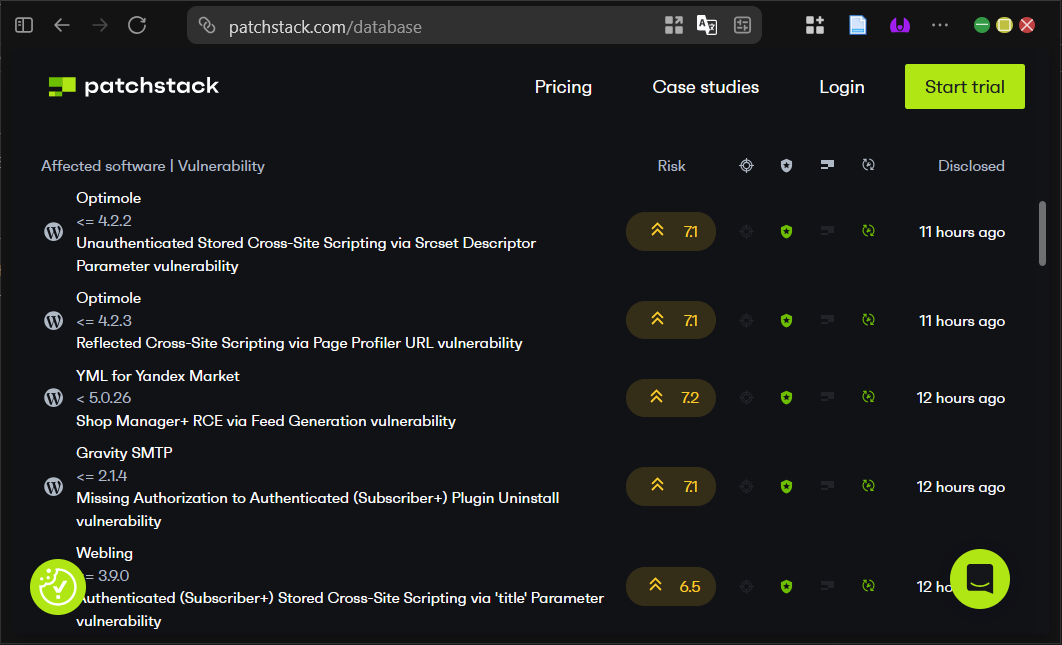Click the Start trial button
This screenshot has width=1062, height=645.
pos(964,87)
